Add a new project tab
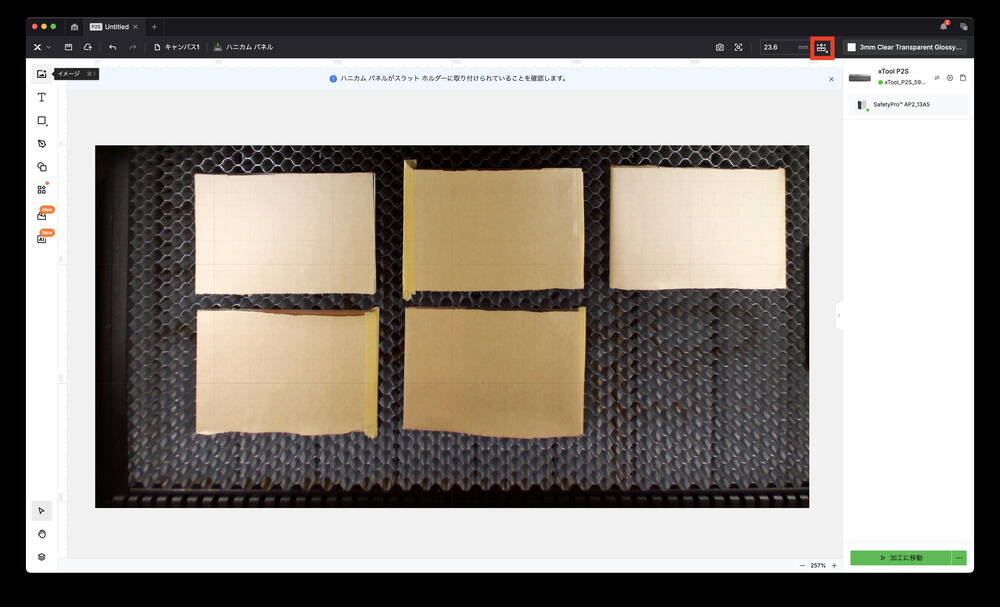 coord(154,27)
